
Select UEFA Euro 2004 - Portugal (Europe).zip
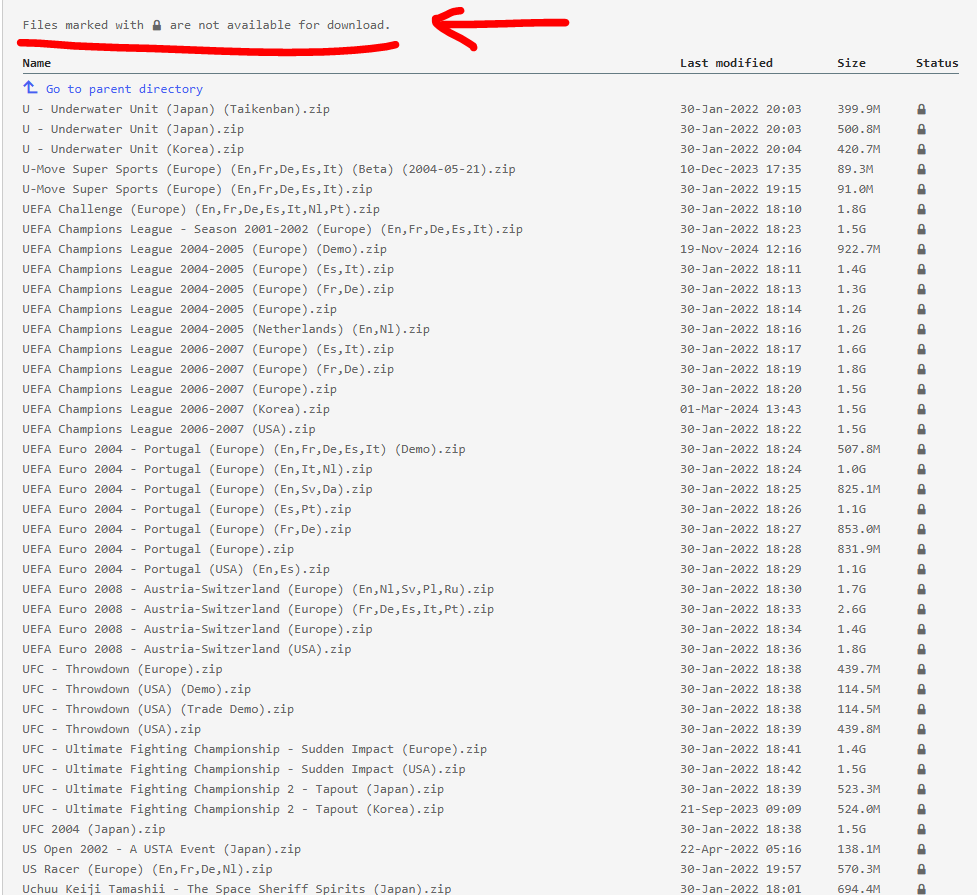point(158,549)
